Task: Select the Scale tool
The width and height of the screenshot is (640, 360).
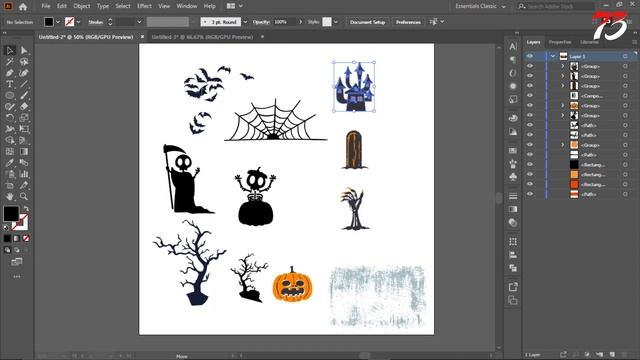Action: pos(24,118)
